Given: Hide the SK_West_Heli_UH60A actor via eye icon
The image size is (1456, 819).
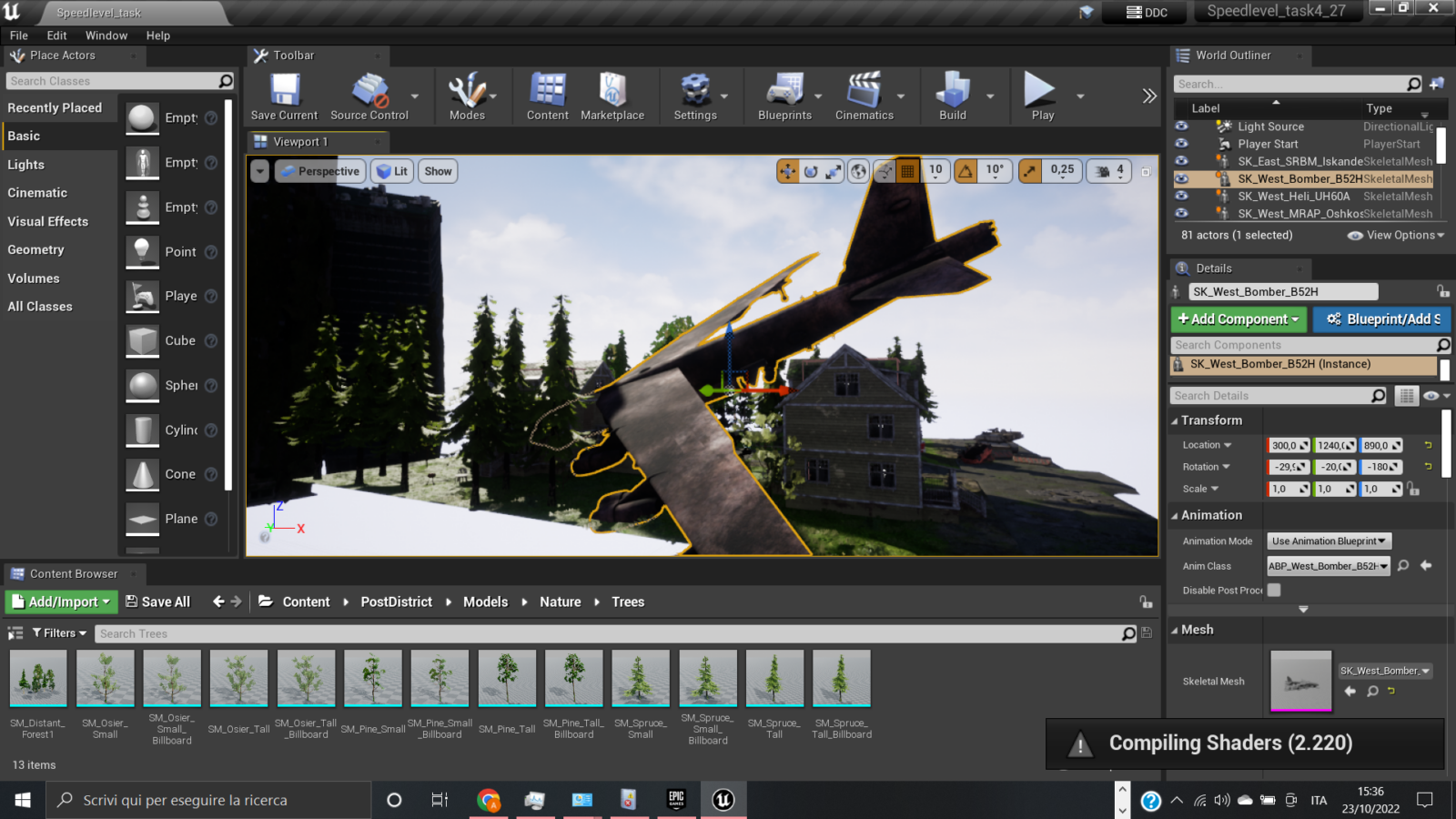Looking at the screenshot, I should pyautogui.click(x=1181, y=196).
